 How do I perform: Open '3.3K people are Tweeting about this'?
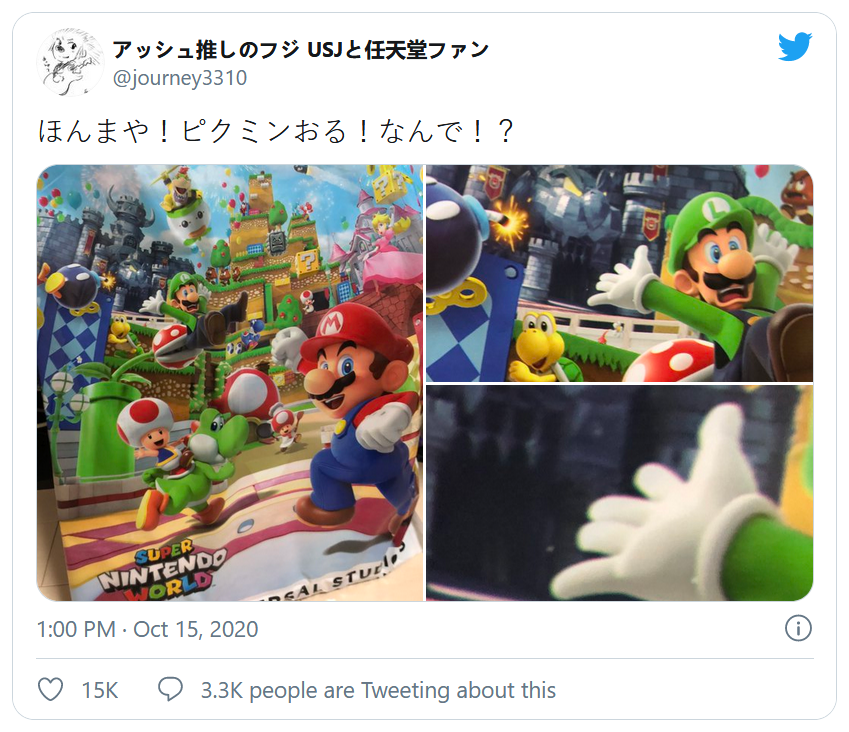[378, 690]
